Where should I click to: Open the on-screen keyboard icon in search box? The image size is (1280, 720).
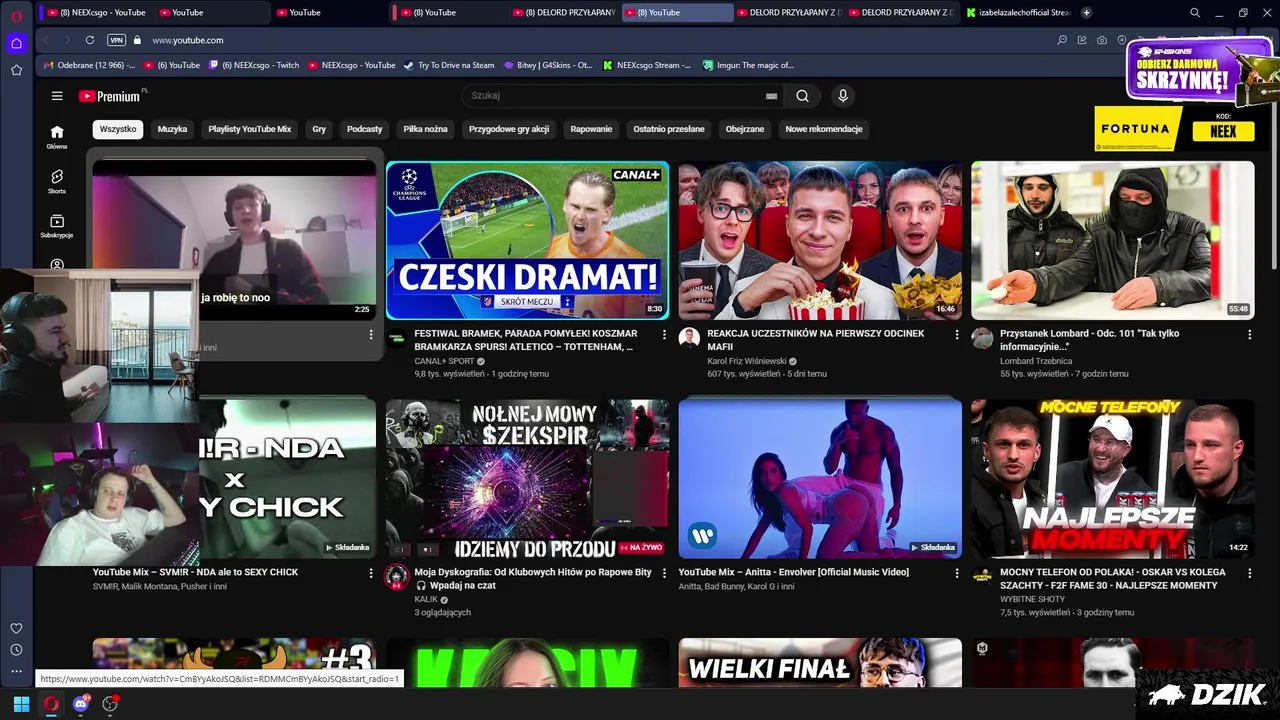click(771, 96)
